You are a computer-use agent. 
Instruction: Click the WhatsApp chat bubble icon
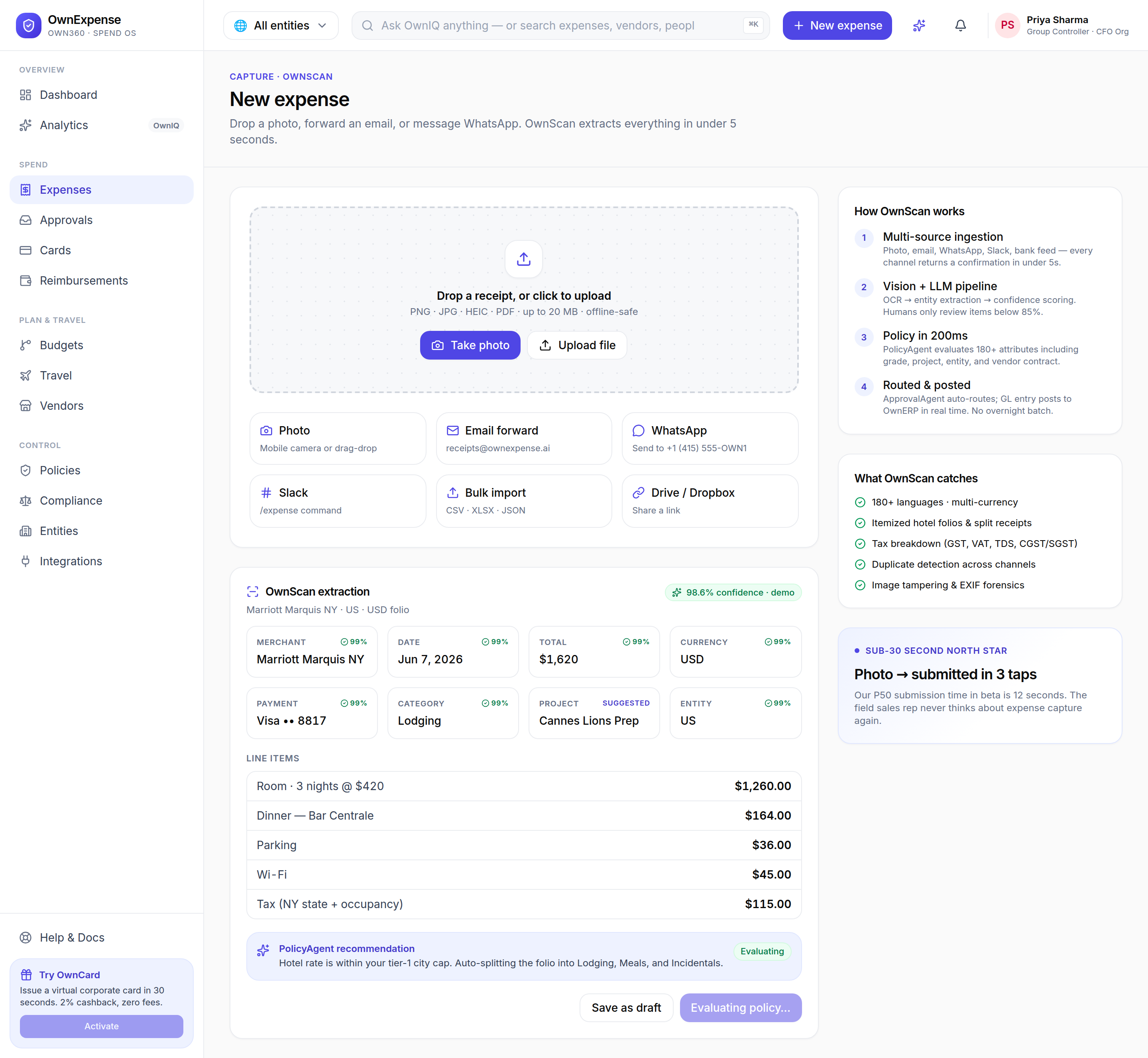coord(639,431)
